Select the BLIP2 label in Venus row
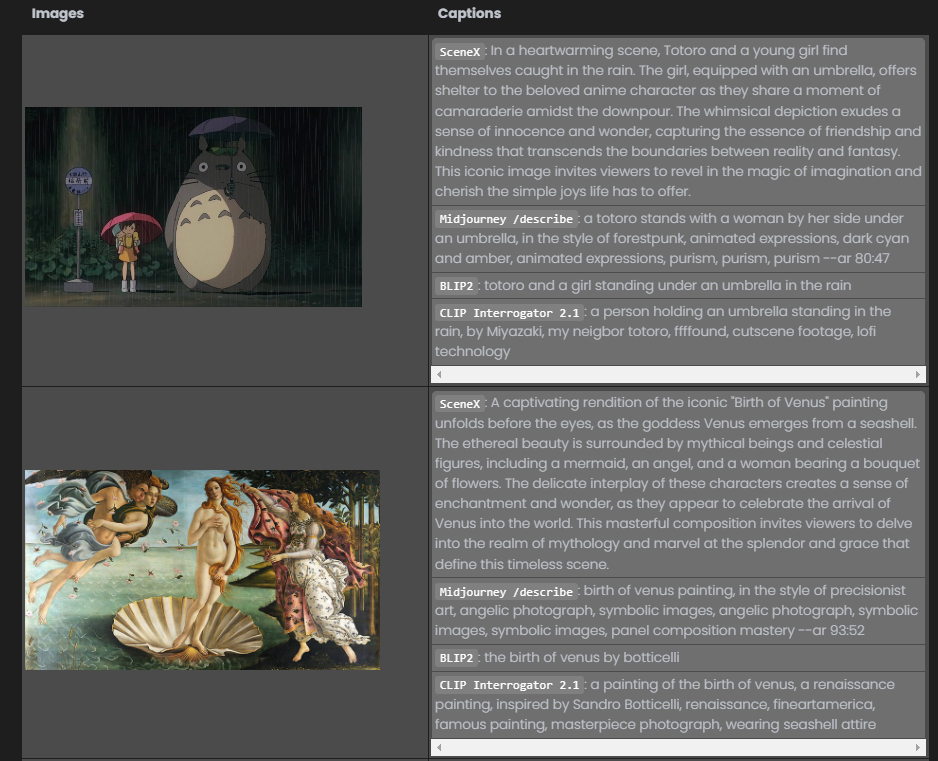The image size is (938, 761). click(456, 658)
